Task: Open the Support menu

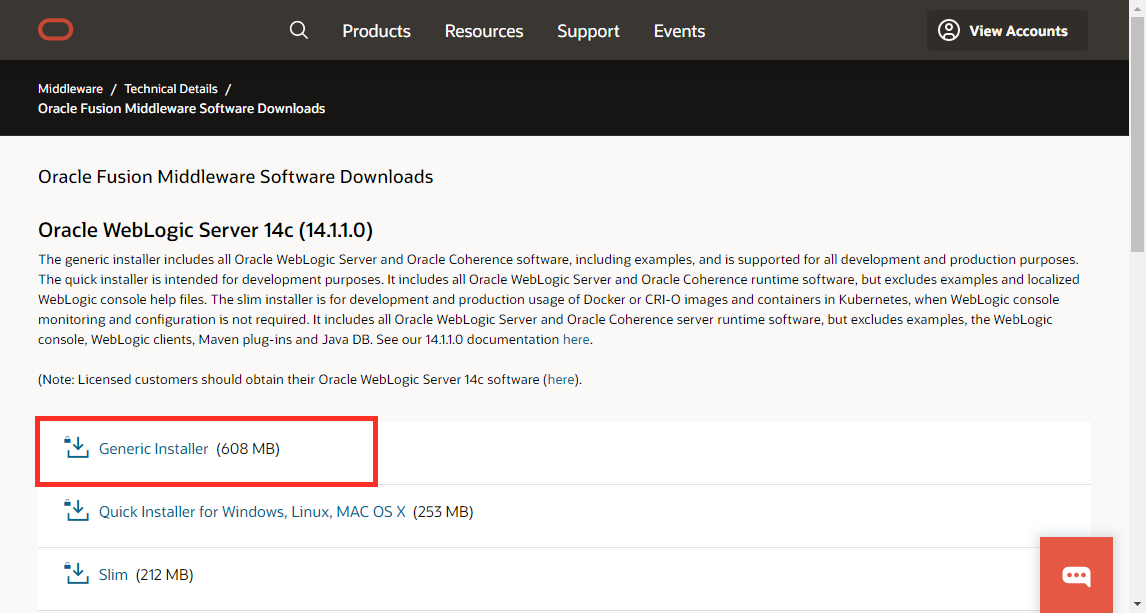Action: pos(588,31)
